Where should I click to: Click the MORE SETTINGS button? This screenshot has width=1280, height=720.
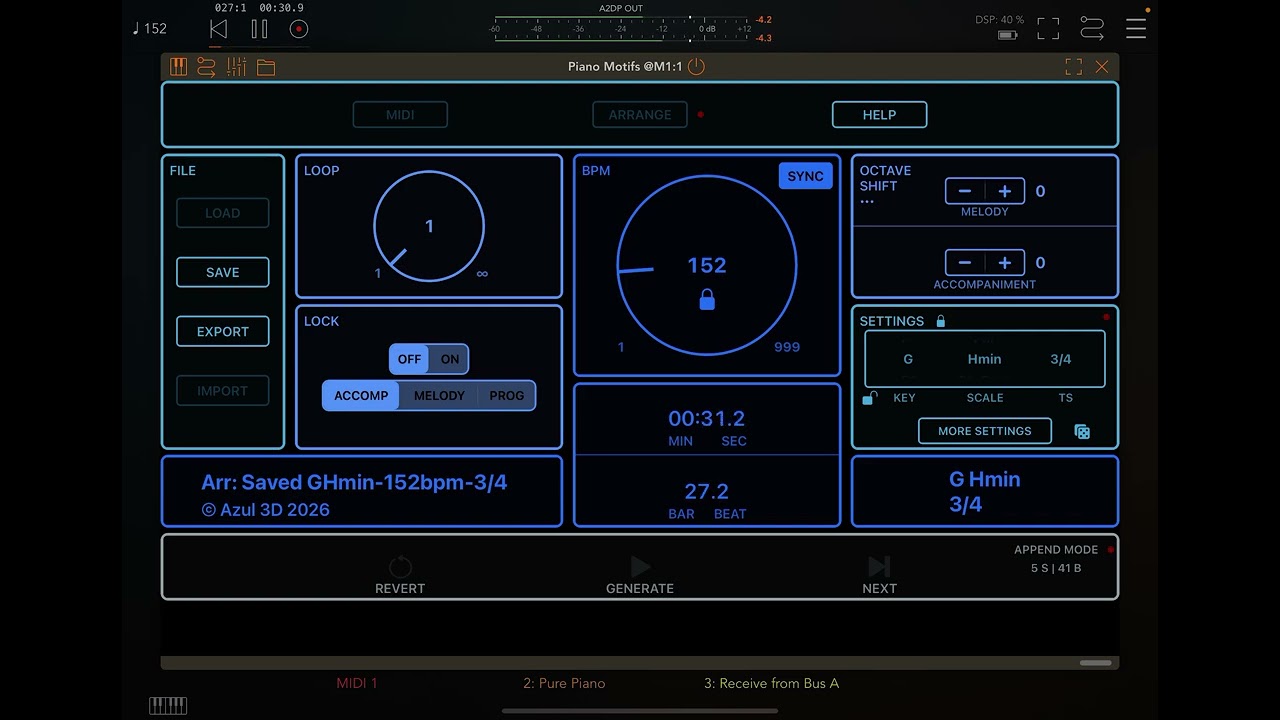(985, 431)
